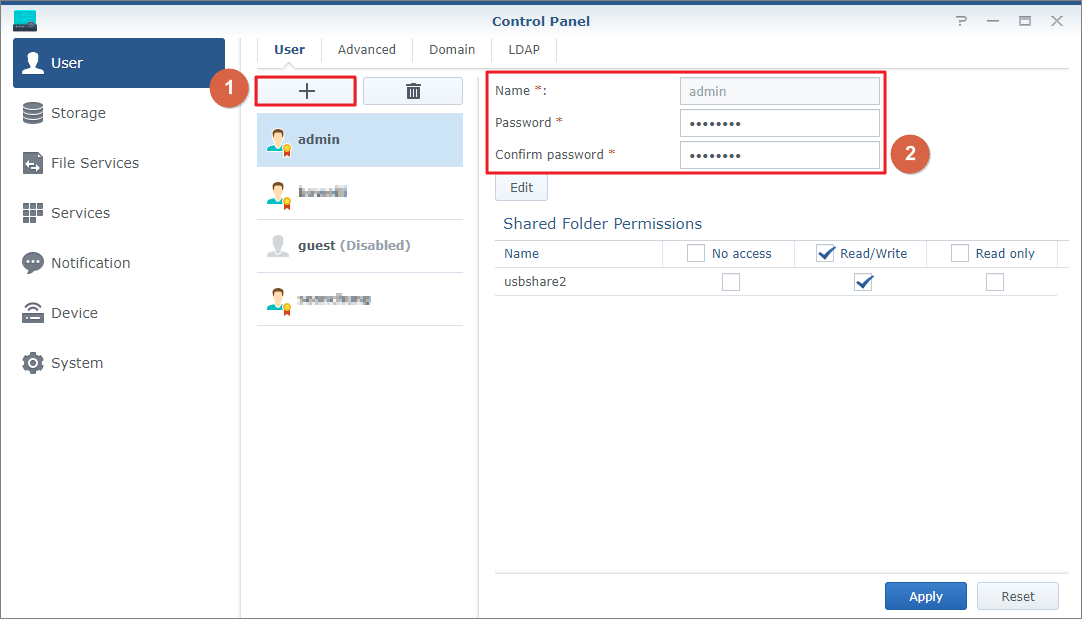The height and width of the screenshot is (619, 1082).
Task: Enable Read only permission for usbshare2
Action: coord(994,282)
